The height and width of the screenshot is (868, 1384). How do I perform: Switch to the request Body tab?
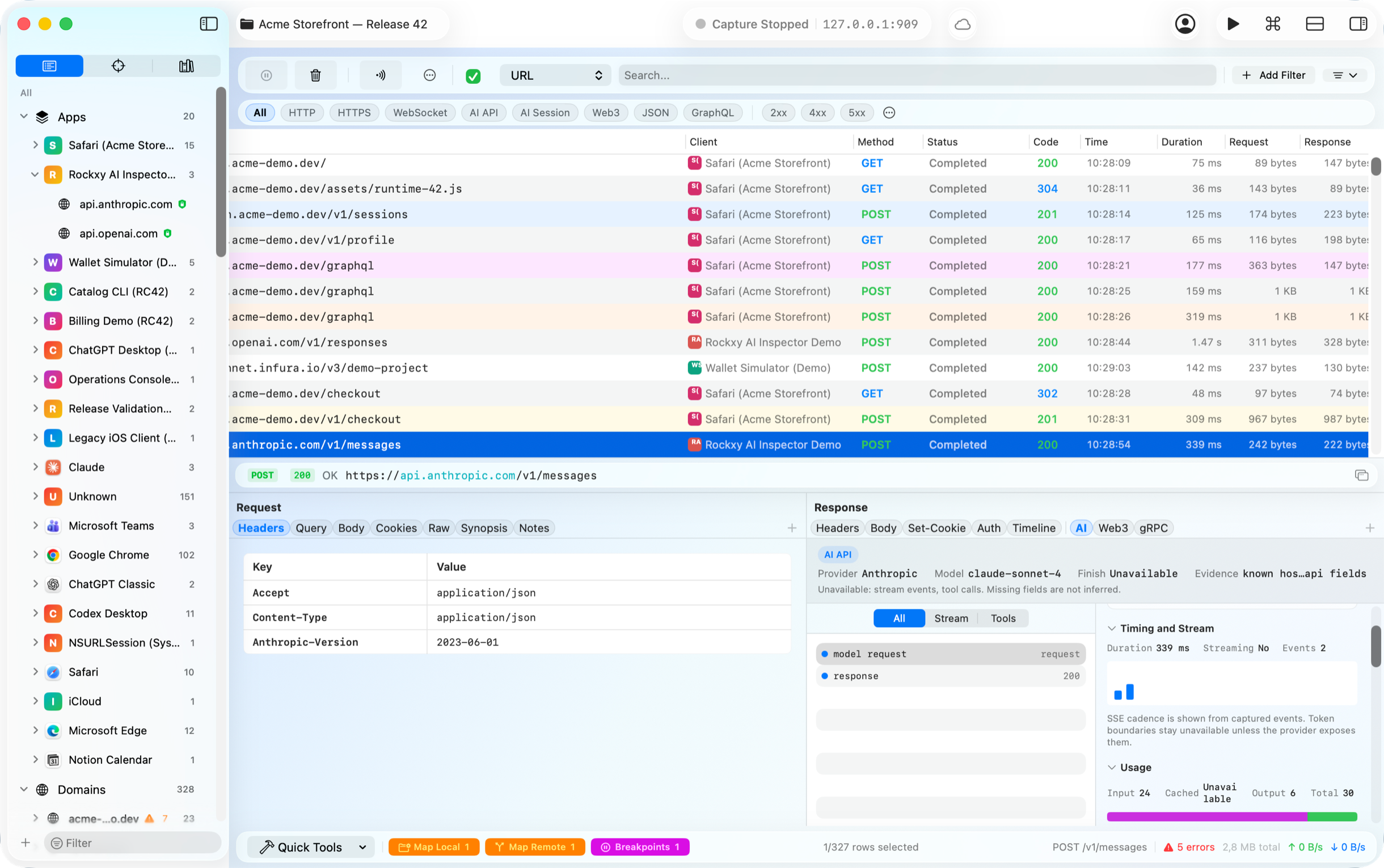tap(351, 528)
